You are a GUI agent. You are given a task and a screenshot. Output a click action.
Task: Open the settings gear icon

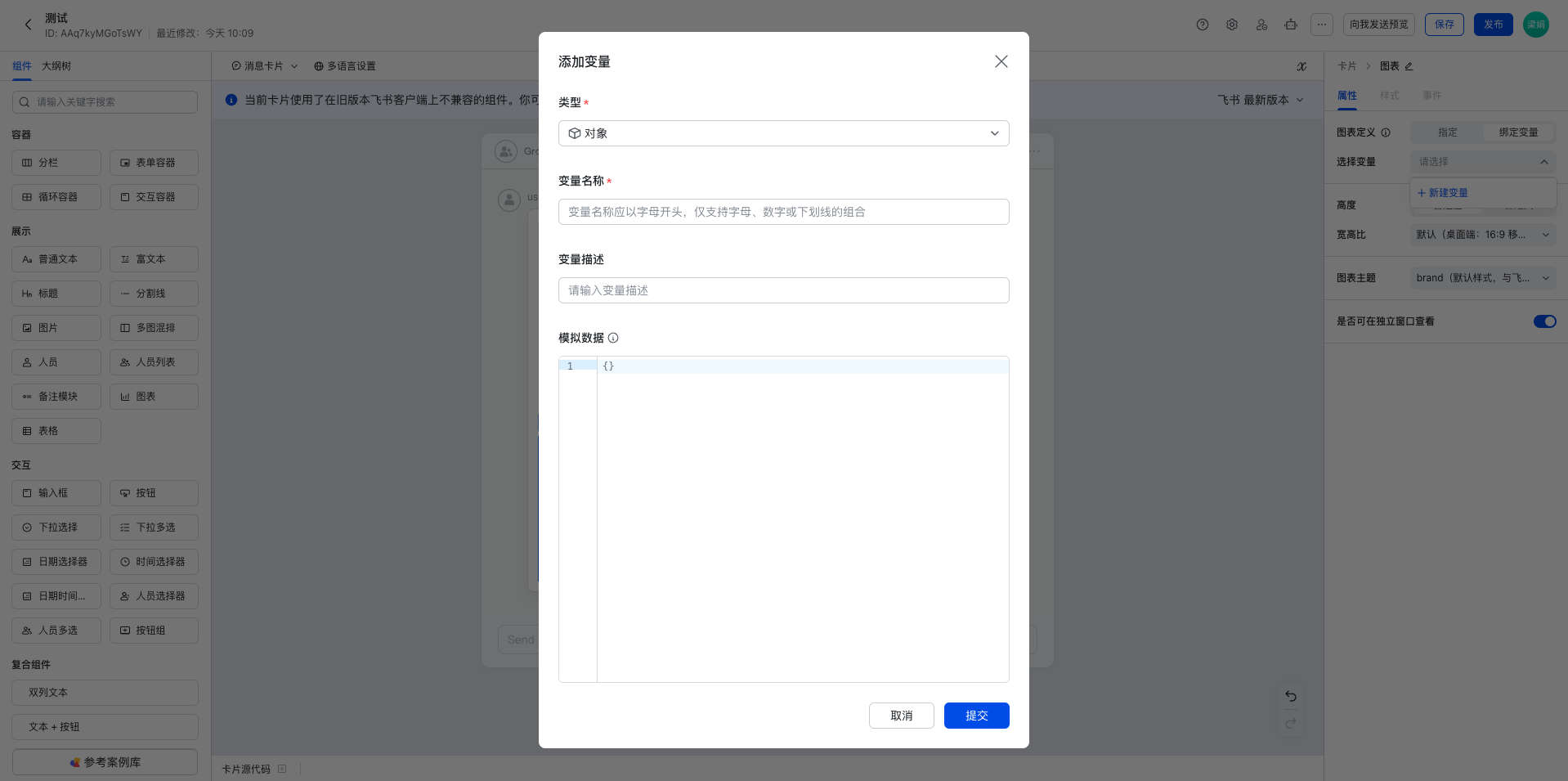1231,25
